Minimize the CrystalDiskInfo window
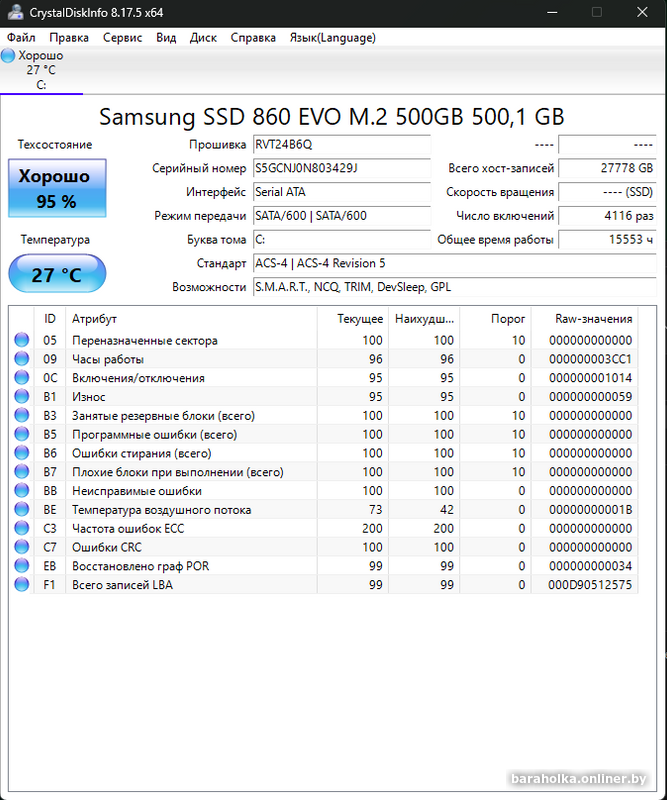 552,12
